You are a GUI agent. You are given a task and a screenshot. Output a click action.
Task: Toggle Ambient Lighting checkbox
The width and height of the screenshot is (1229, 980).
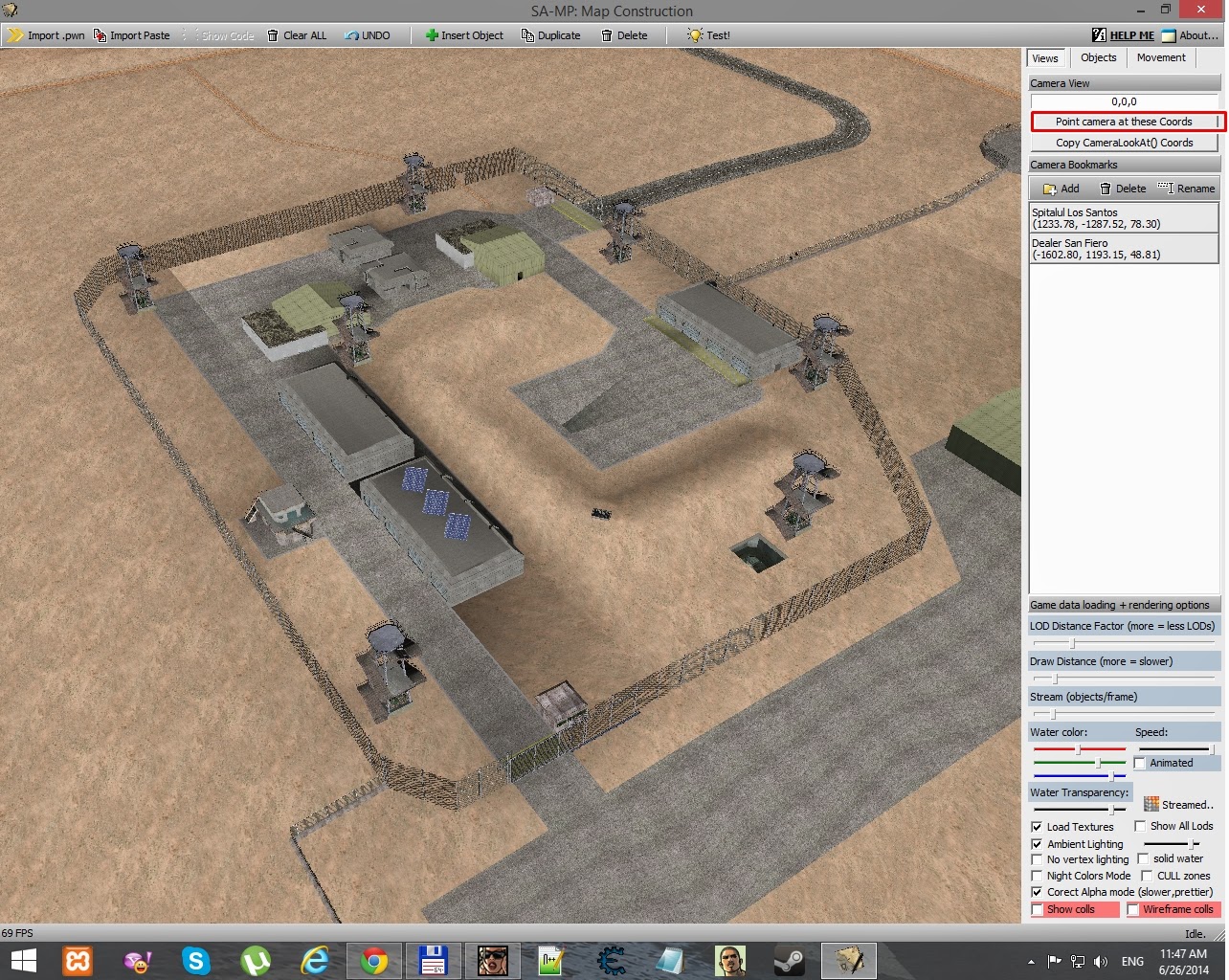click(1037, 844)
